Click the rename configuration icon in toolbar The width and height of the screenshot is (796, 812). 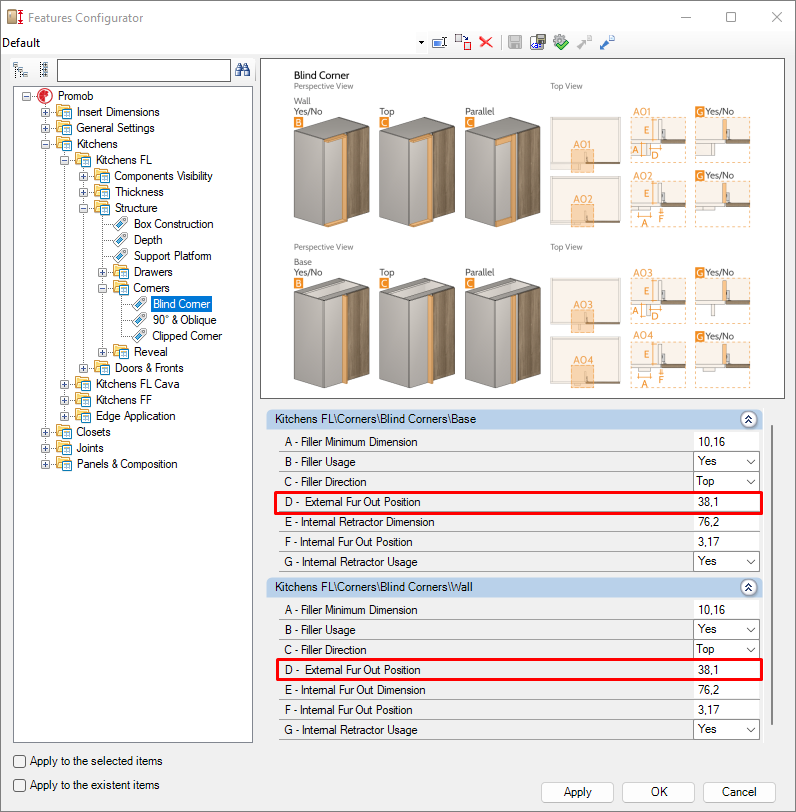point(438,42)
